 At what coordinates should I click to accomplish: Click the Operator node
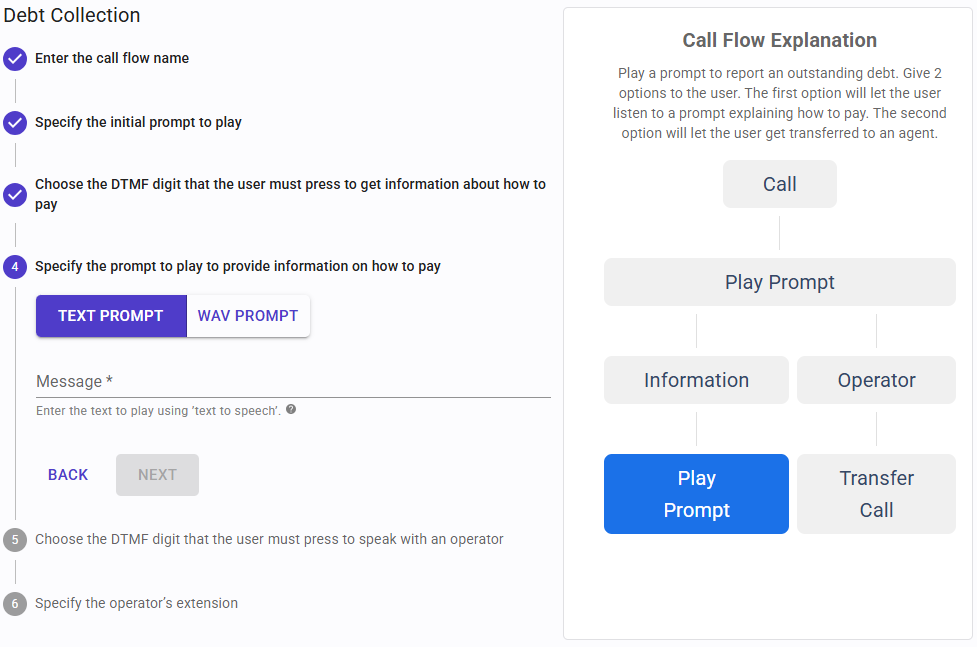click(x=875, y=380)
